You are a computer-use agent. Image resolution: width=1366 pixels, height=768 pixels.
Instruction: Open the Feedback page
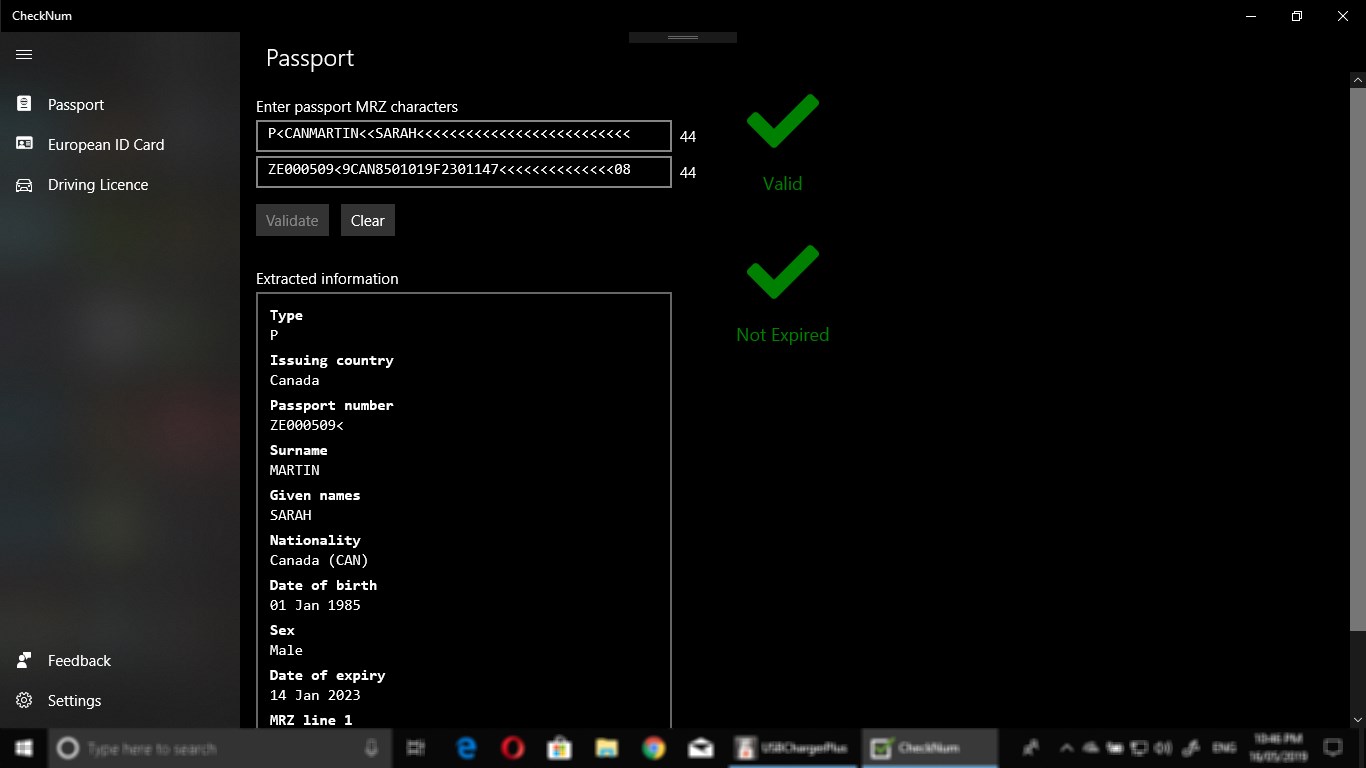click(x=120, y=660)
